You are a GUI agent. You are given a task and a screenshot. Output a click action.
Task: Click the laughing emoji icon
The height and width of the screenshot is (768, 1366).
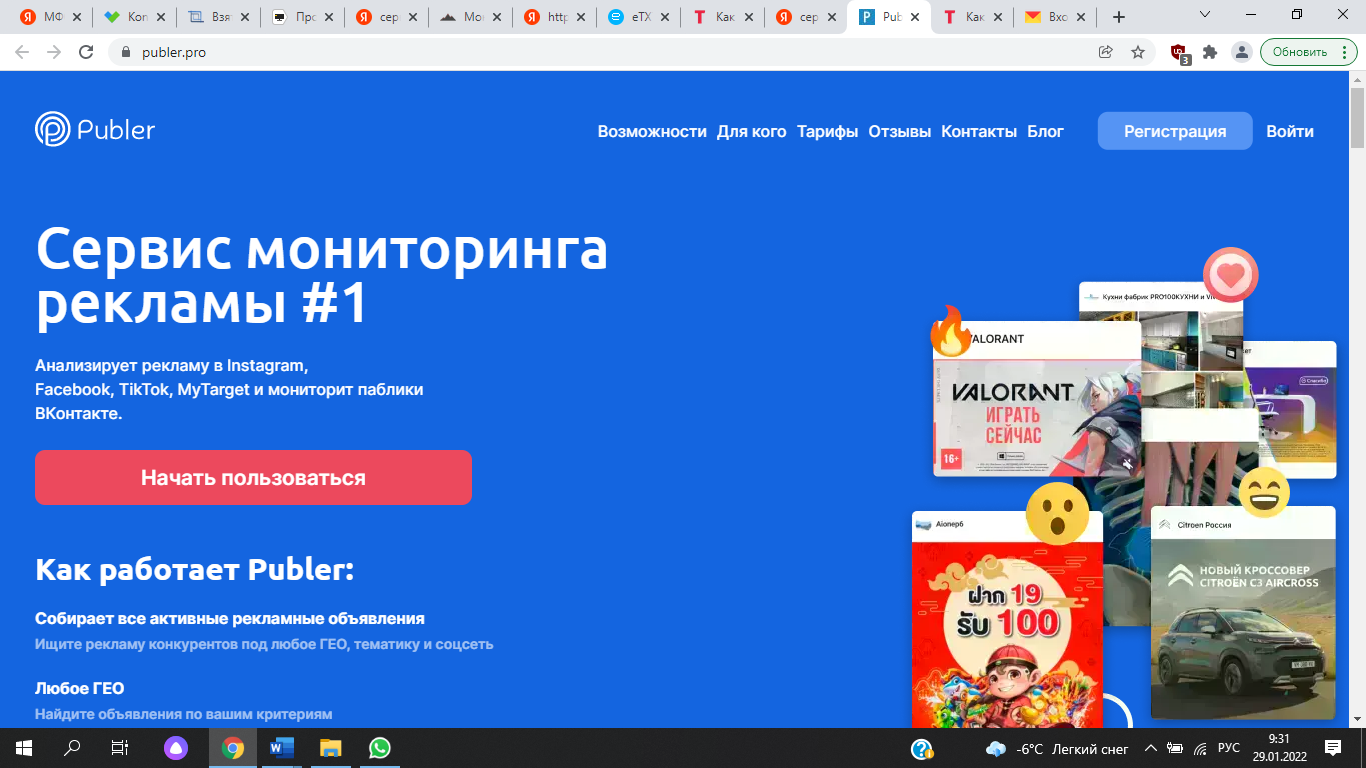pyautogui.click(x=1264, y=492)
